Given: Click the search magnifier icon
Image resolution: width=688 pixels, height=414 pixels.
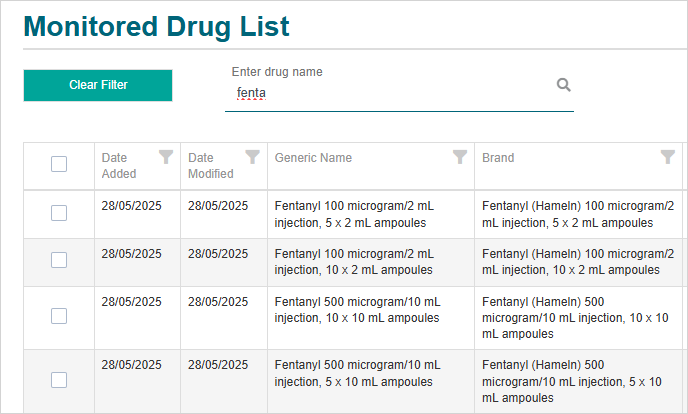Looking at the screenshot, I should point(563,85).
